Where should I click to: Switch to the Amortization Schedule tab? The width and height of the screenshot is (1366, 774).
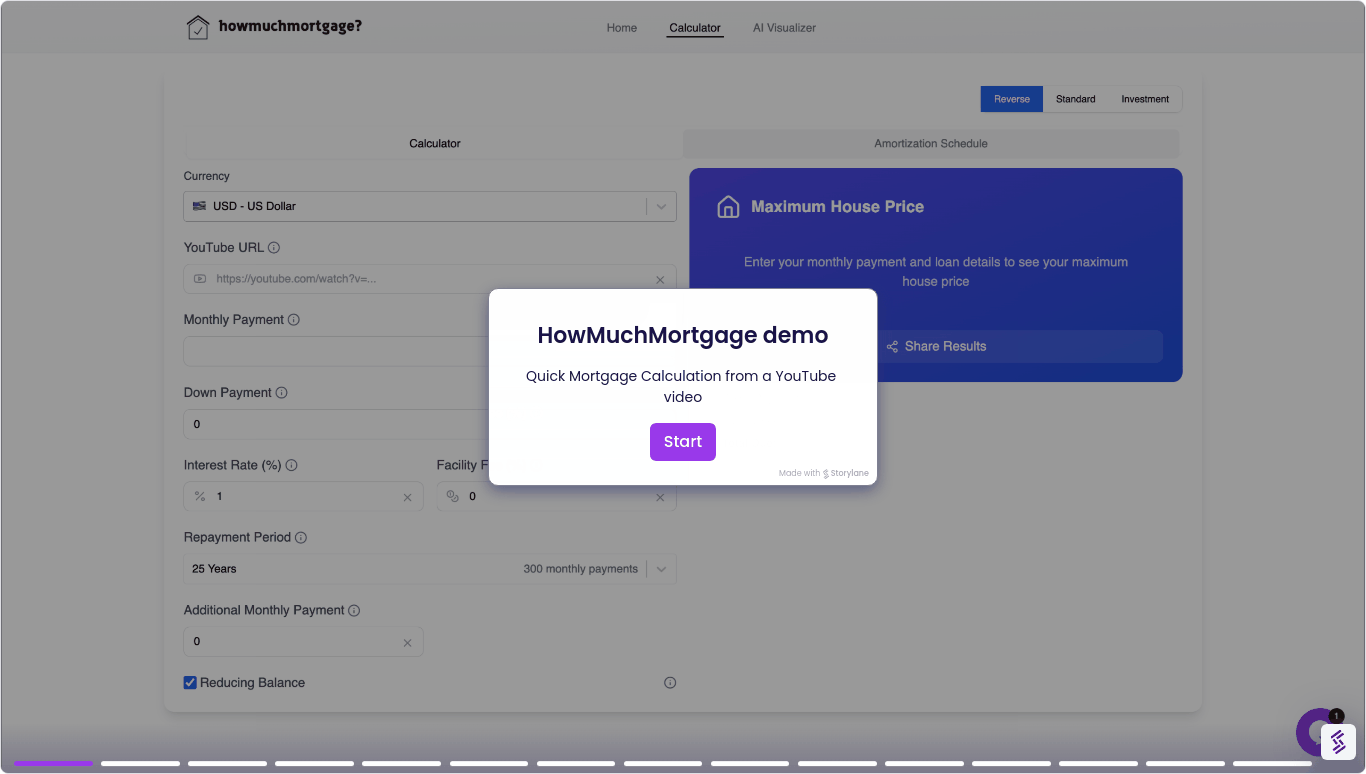point(931,144)
